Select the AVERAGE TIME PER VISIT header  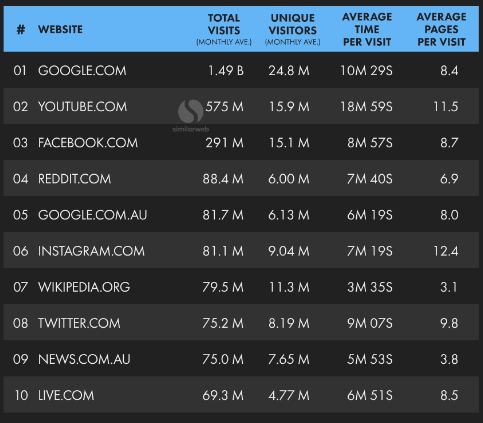(367, 29)
